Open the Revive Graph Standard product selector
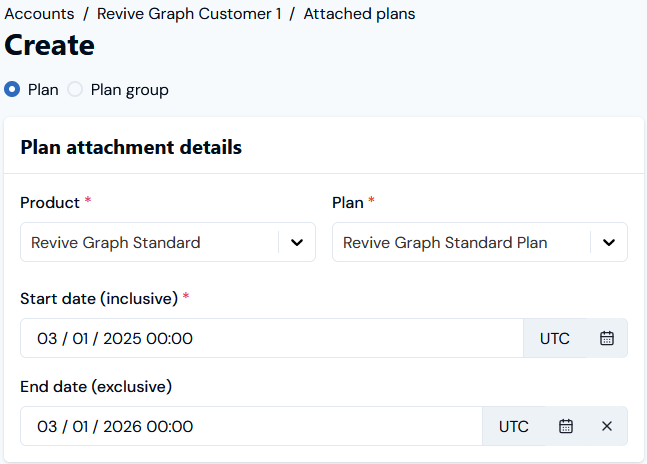Image resolution: width=647 pixels, height=464 pixels. click(168, 242)
